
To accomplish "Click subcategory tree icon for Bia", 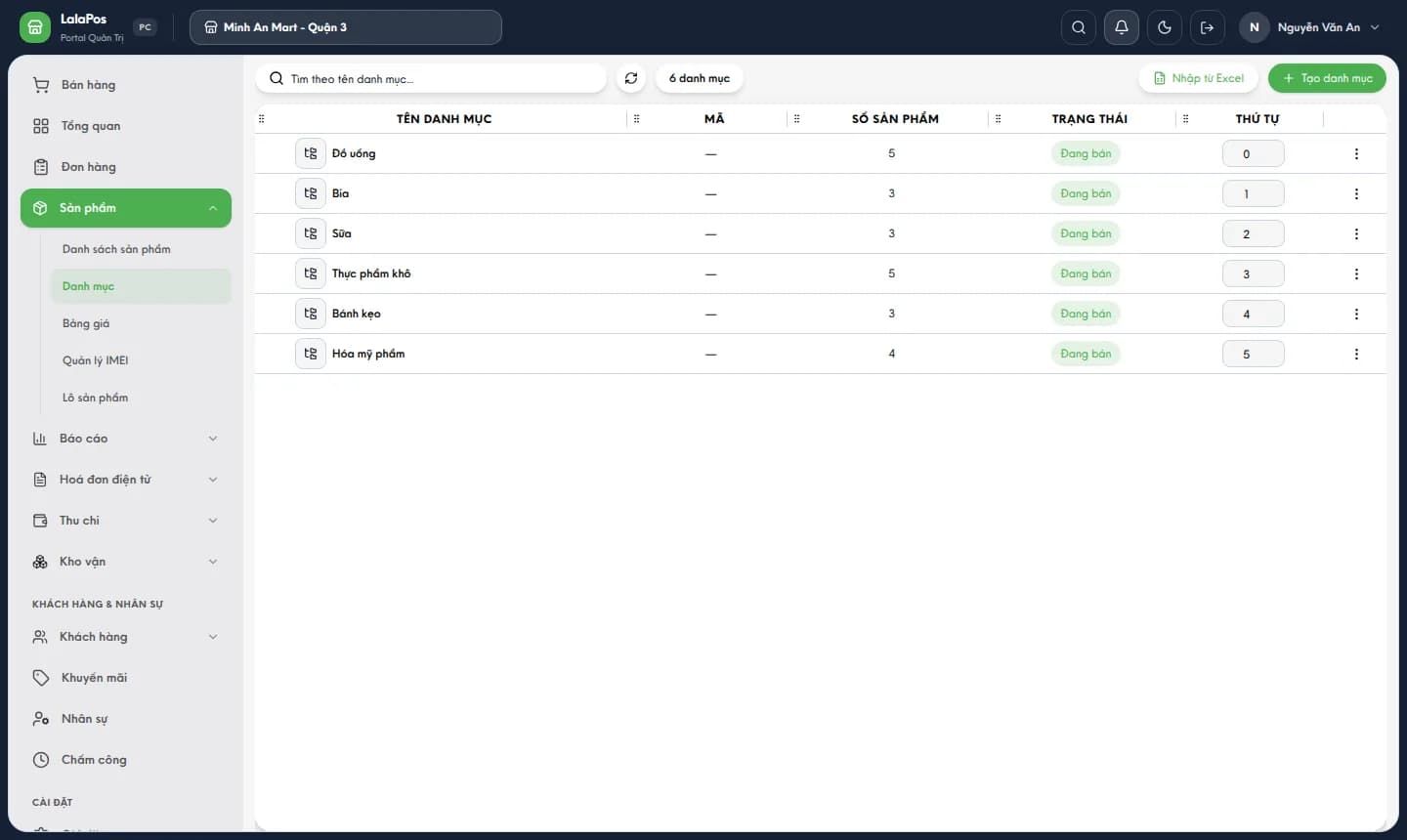I will point(311,193).
